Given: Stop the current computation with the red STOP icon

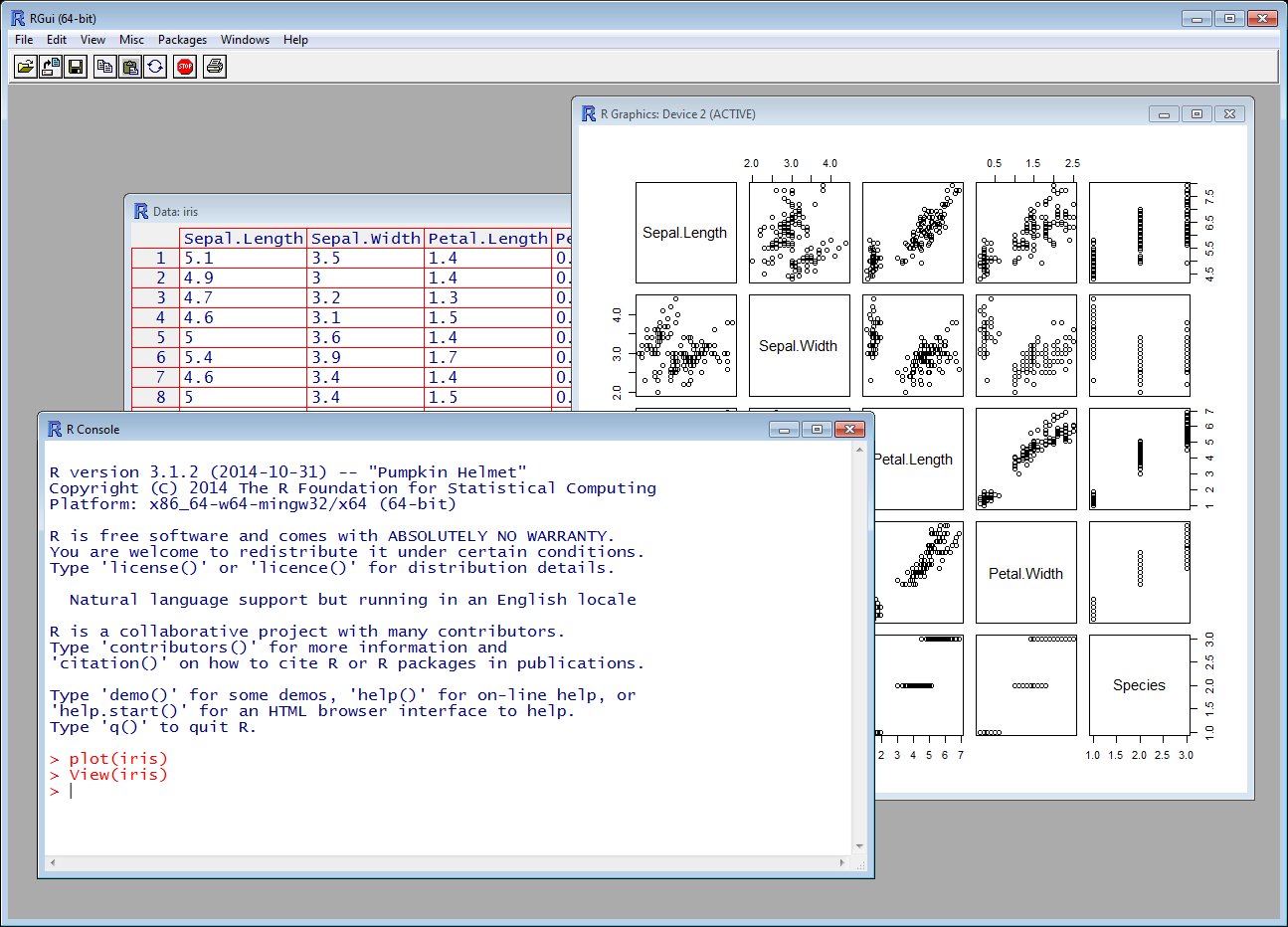Looking at the screenshot, I should pos(185,67).
